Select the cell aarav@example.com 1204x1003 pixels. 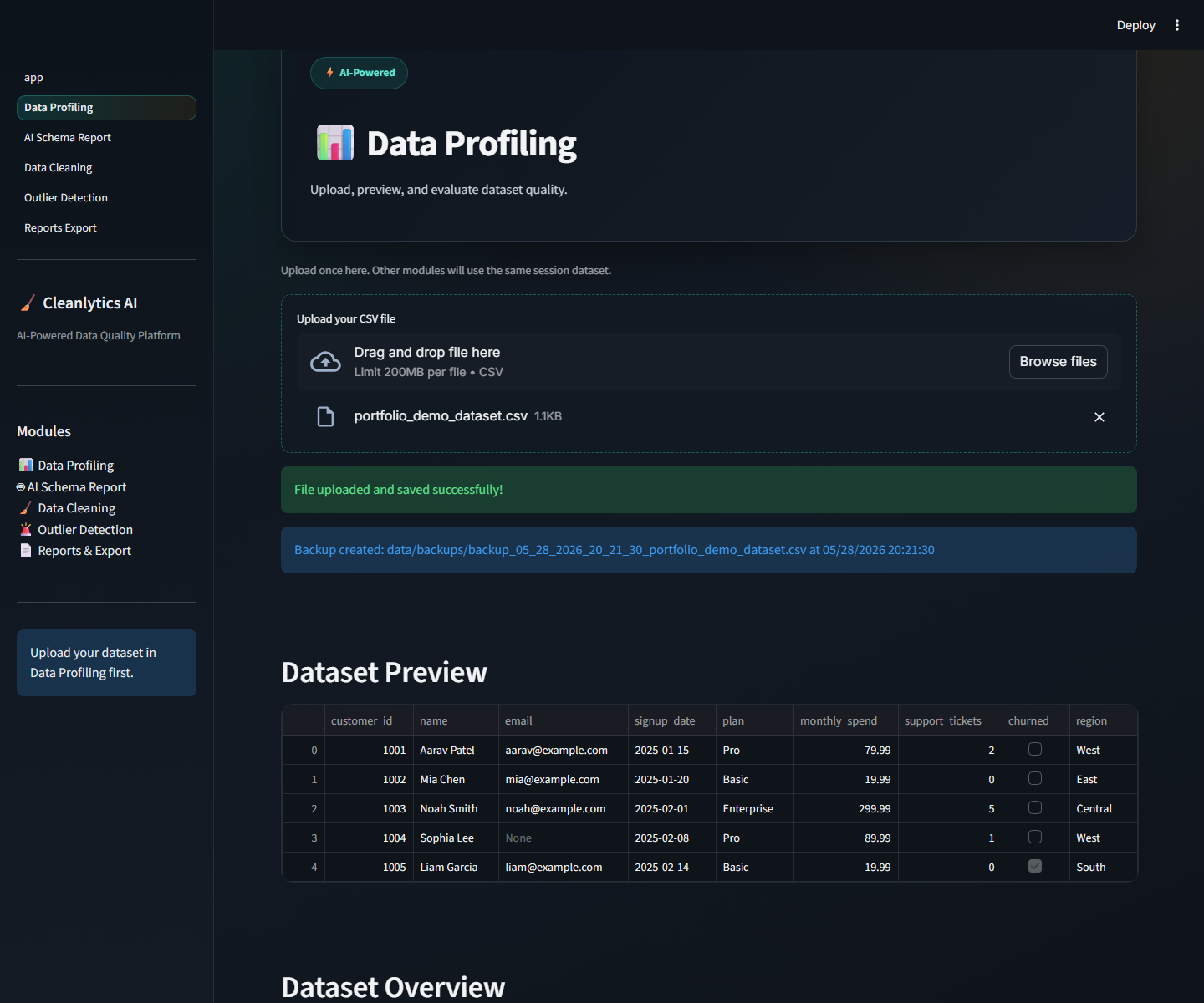click(x=563, y=750)
